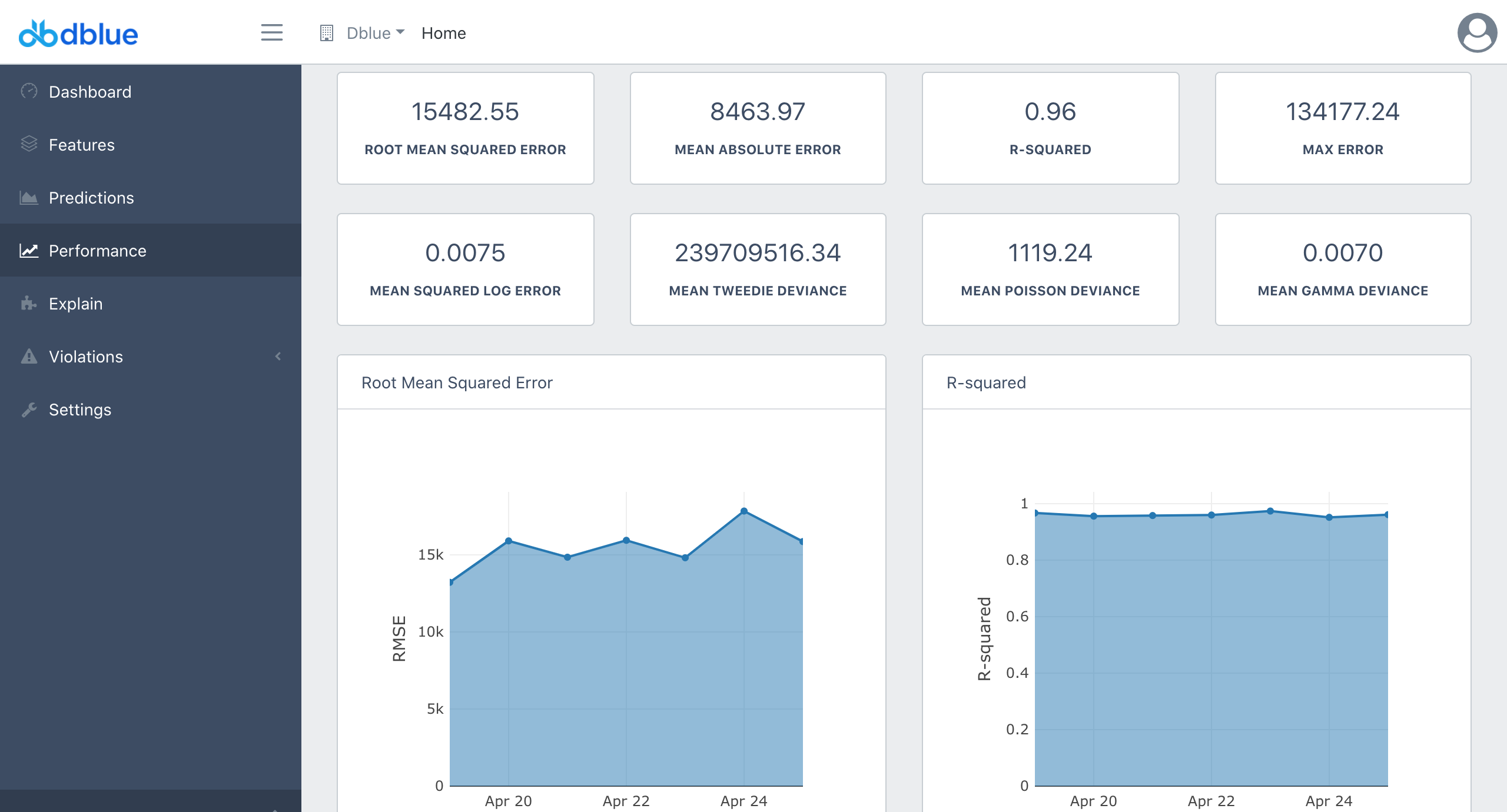The height and width of the screenshot is (812, 1507).
Task: Click the Predictions area chart icon
Action: (29, 198)
